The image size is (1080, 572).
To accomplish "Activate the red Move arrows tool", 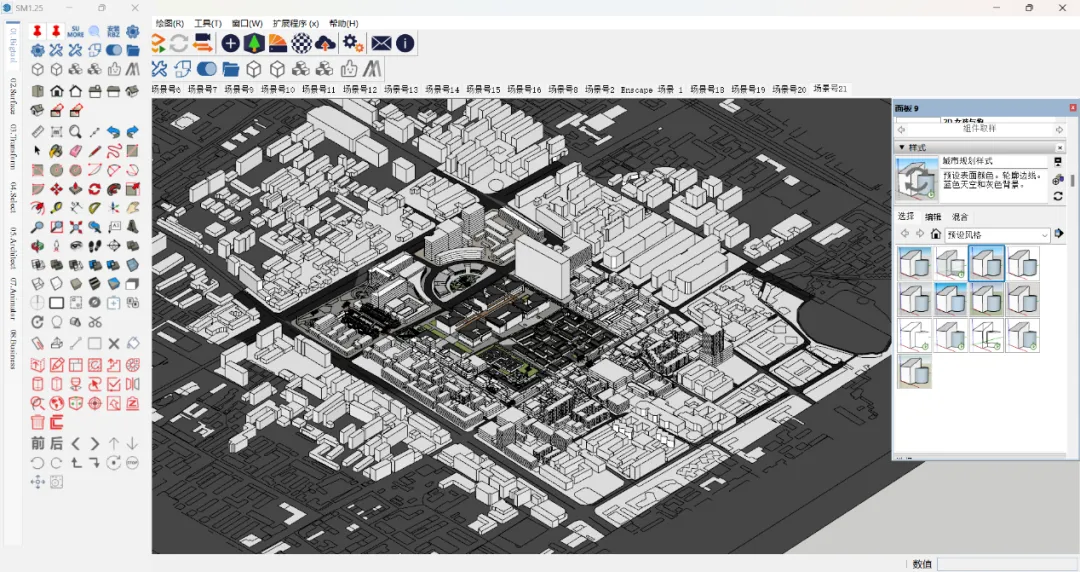I will 56,189.
